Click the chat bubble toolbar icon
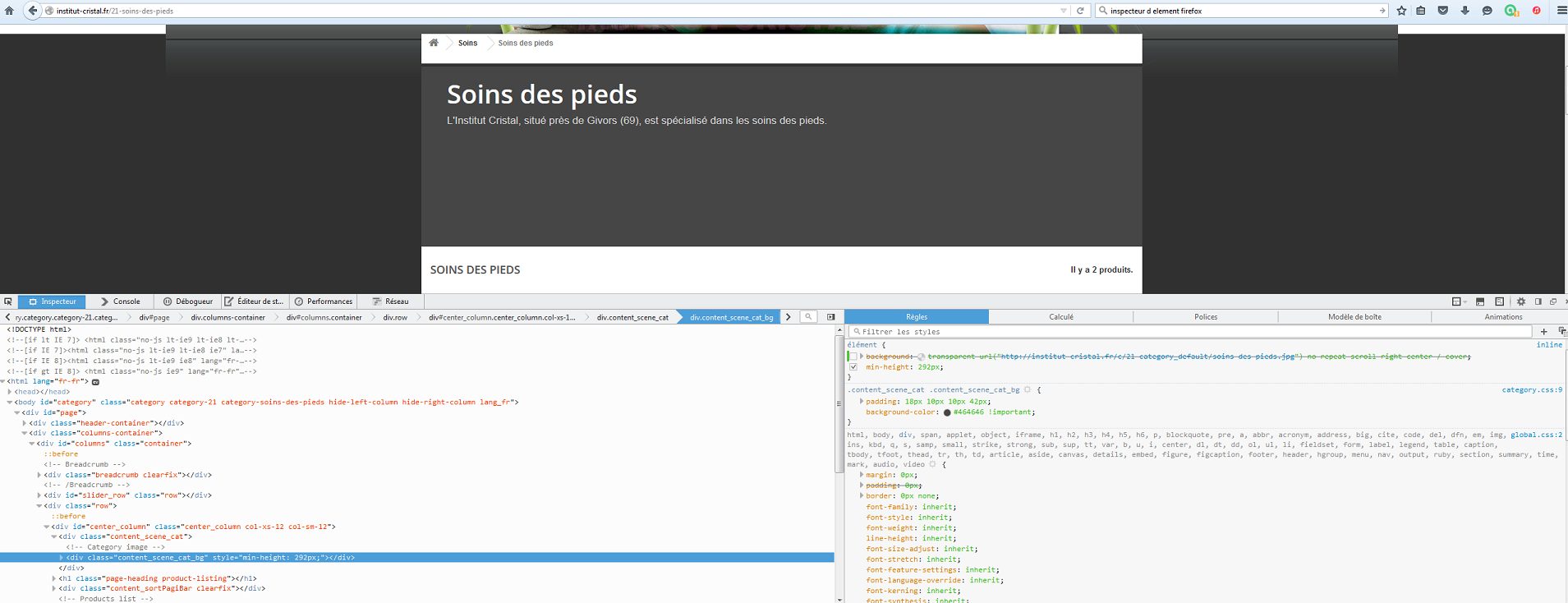The width and height of the screenshot is (1568, 603). [x=1487, y=11]
